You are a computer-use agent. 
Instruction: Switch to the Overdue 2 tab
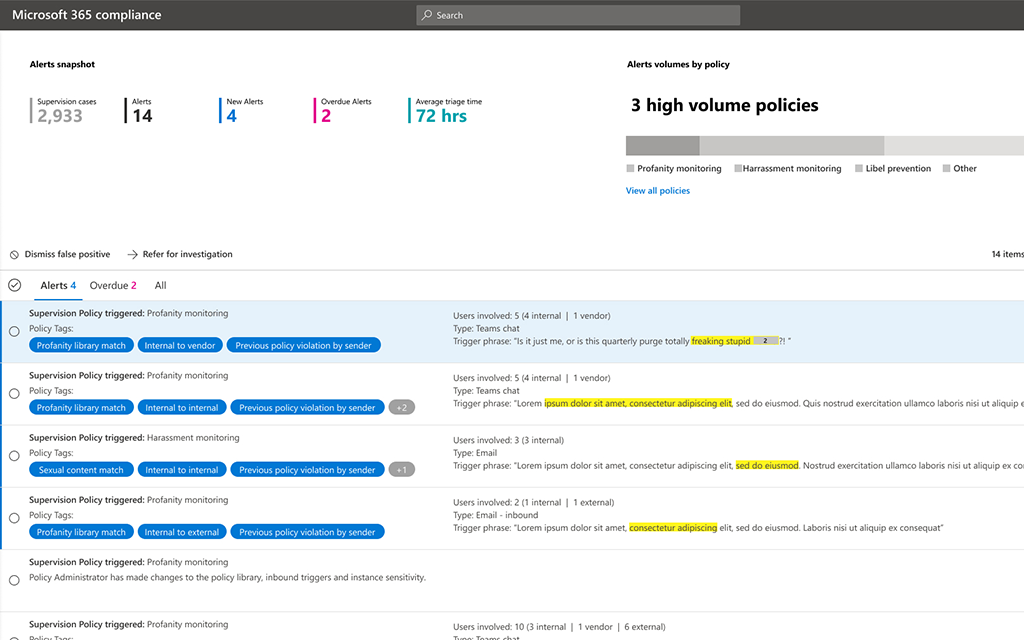click(113, 285)
